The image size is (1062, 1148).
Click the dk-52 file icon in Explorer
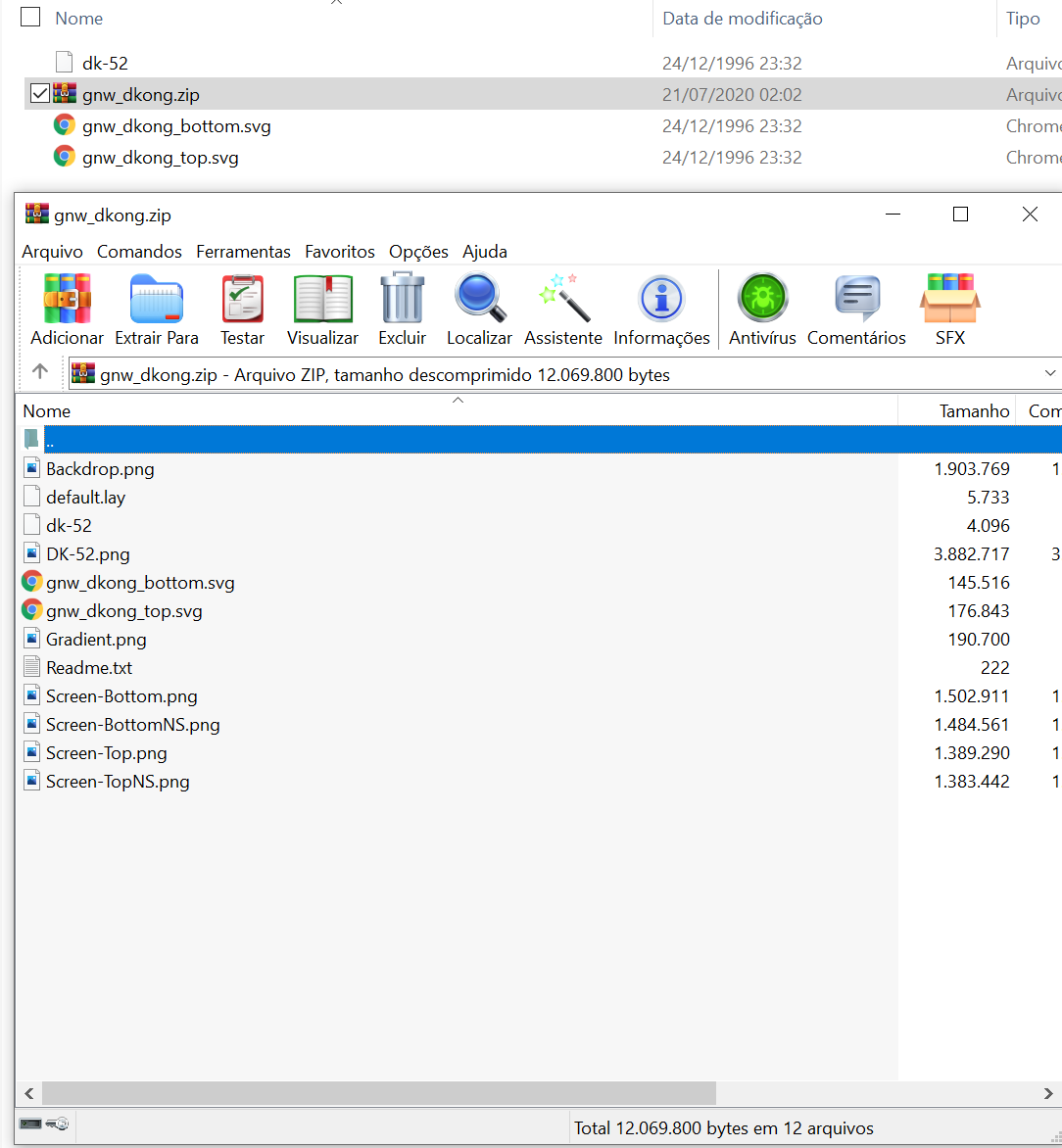tap(65, 62)
